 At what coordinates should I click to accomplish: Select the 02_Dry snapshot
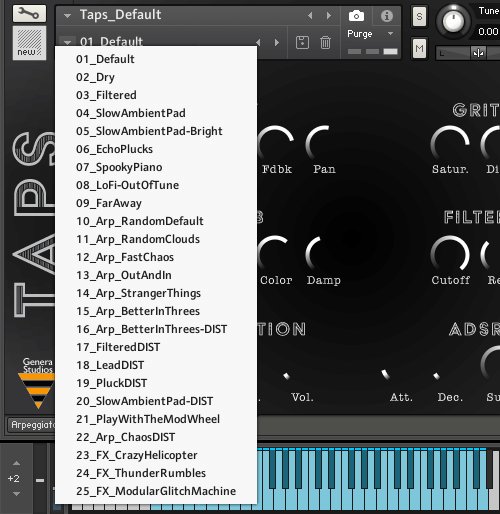[x=156, y=77]
